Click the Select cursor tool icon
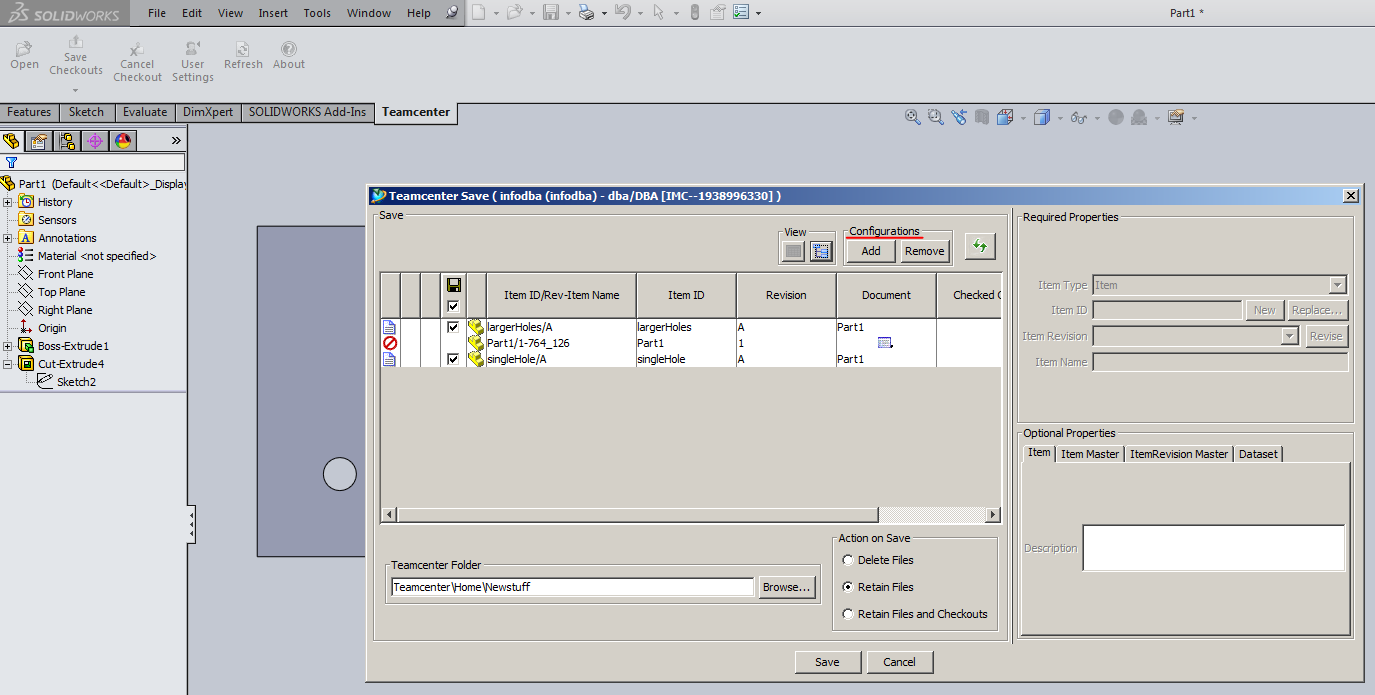Viewport: 1375px width, 695px height. pos(658,12)
